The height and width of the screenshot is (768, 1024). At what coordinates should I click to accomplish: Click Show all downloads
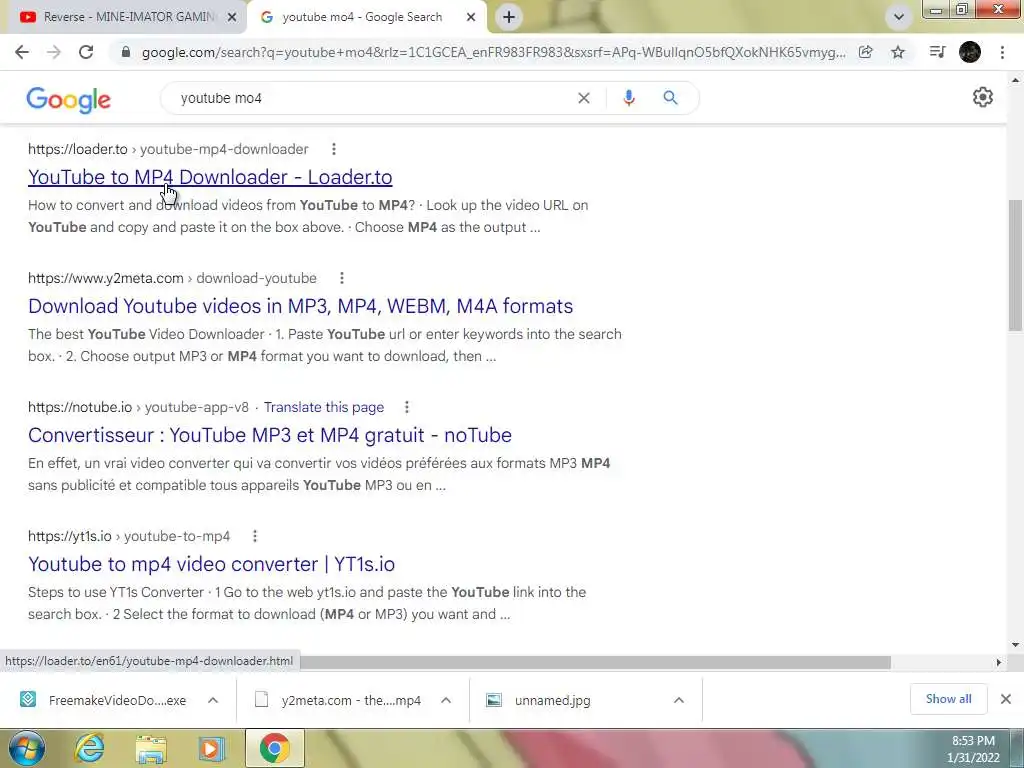point(948,699)
